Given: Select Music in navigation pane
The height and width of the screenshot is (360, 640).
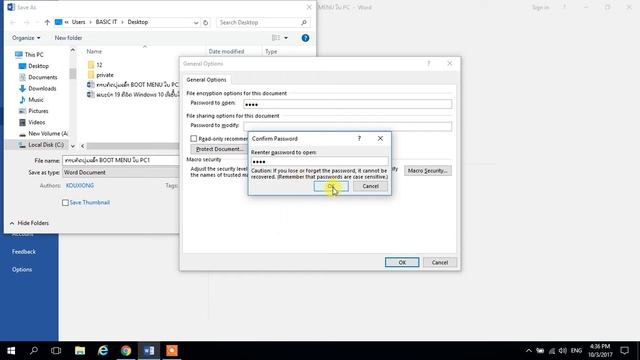Looking at the screenshot, I should pos(31,100).
